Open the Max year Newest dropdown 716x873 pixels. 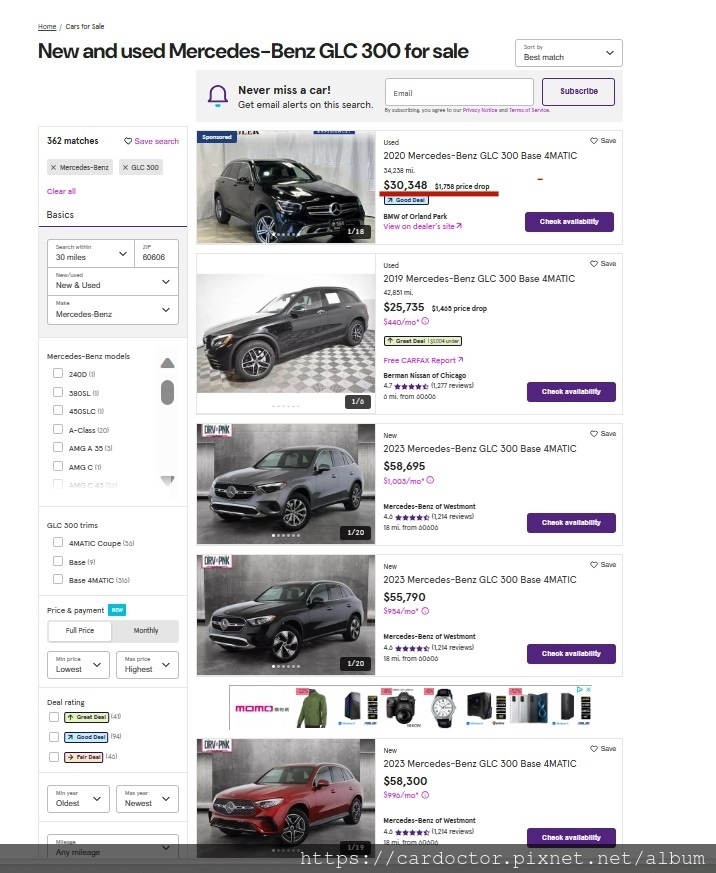click(x=148, y=799)
